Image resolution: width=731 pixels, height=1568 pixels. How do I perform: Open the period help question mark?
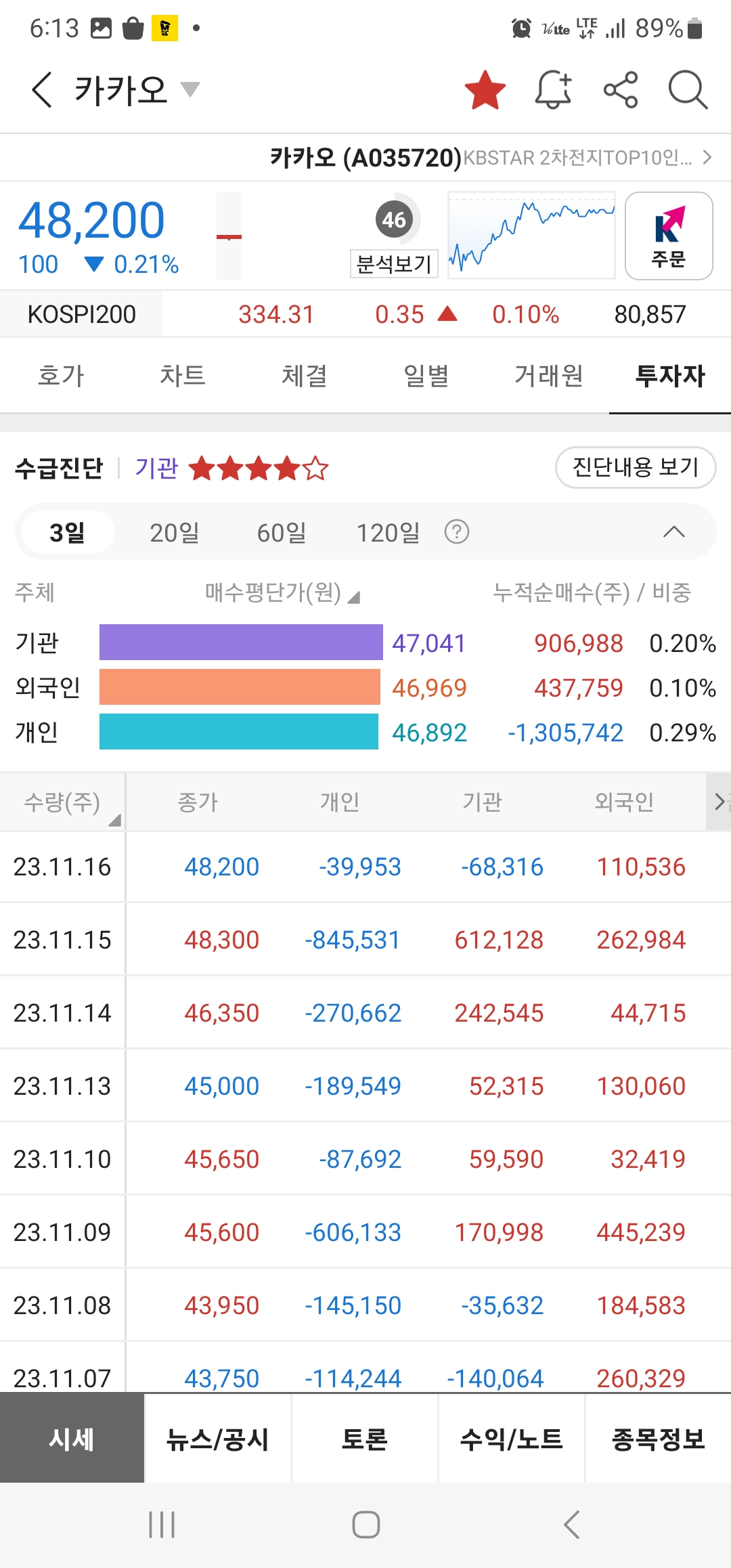[x=457, y=532]
